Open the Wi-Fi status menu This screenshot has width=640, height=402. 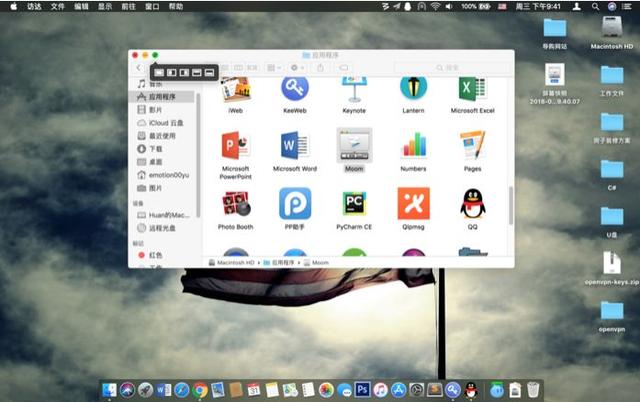(x=436, y=6)
